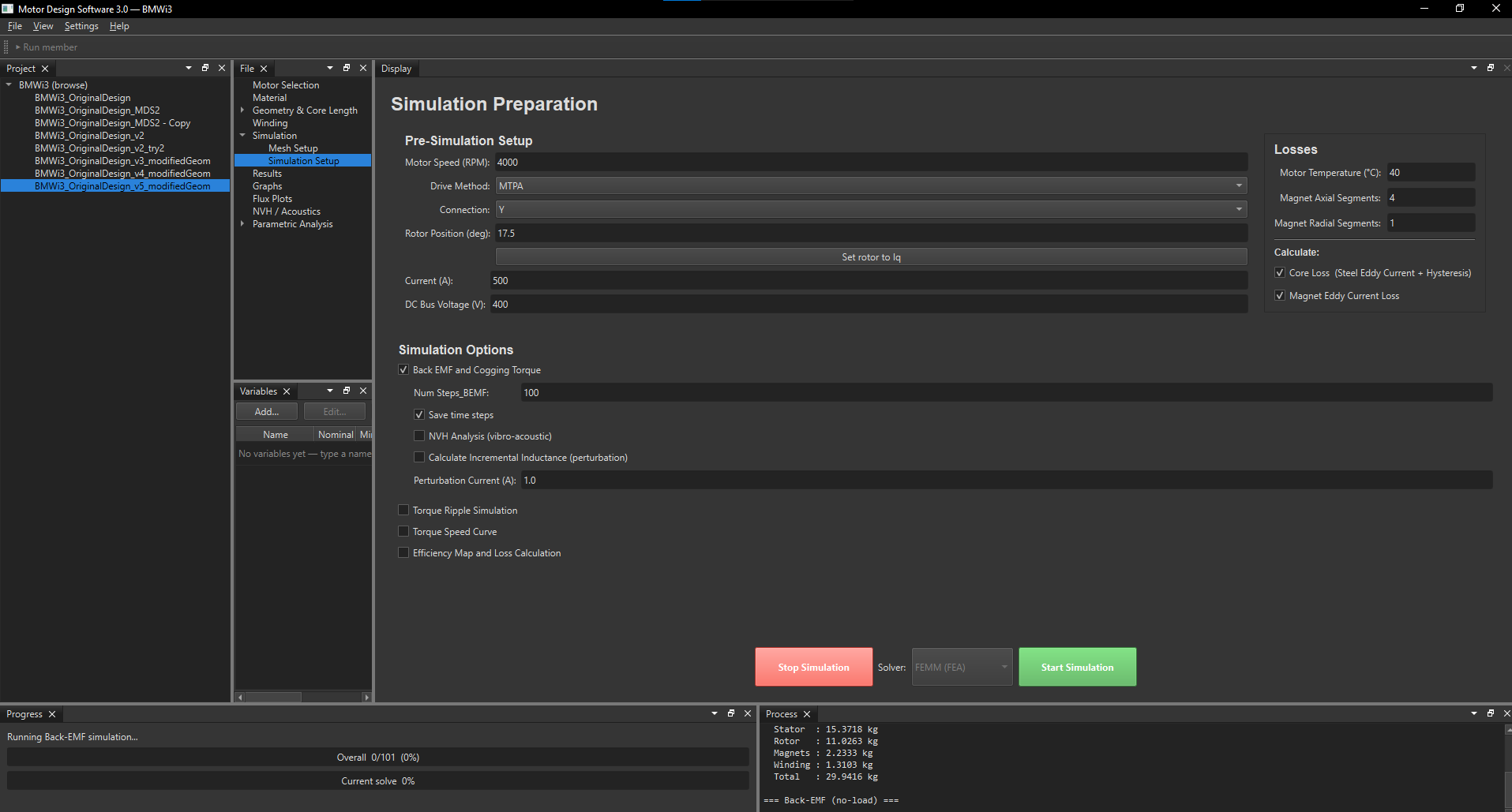Screen dimensions: 1512x812
Task: Close the Variables tab with its X
Action: pyautogui.click(x=287, y=391)
